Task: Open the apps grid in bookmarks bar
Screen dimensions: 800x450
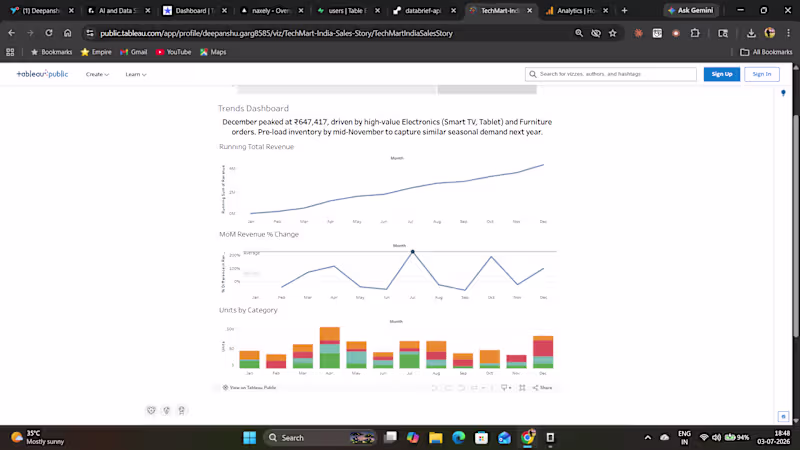Action: [x=10, y=52]
